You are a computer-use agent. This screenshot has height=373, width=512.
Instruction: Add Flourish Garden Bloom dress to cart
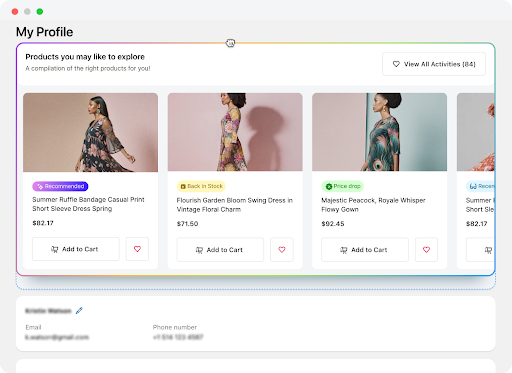pos(220,250)
